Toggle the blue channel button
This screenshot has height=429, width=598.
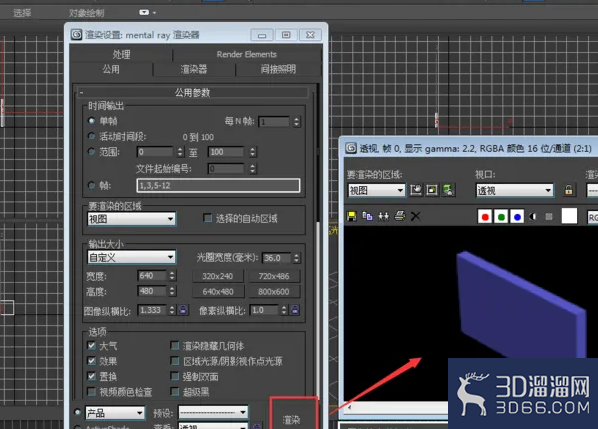517,217
